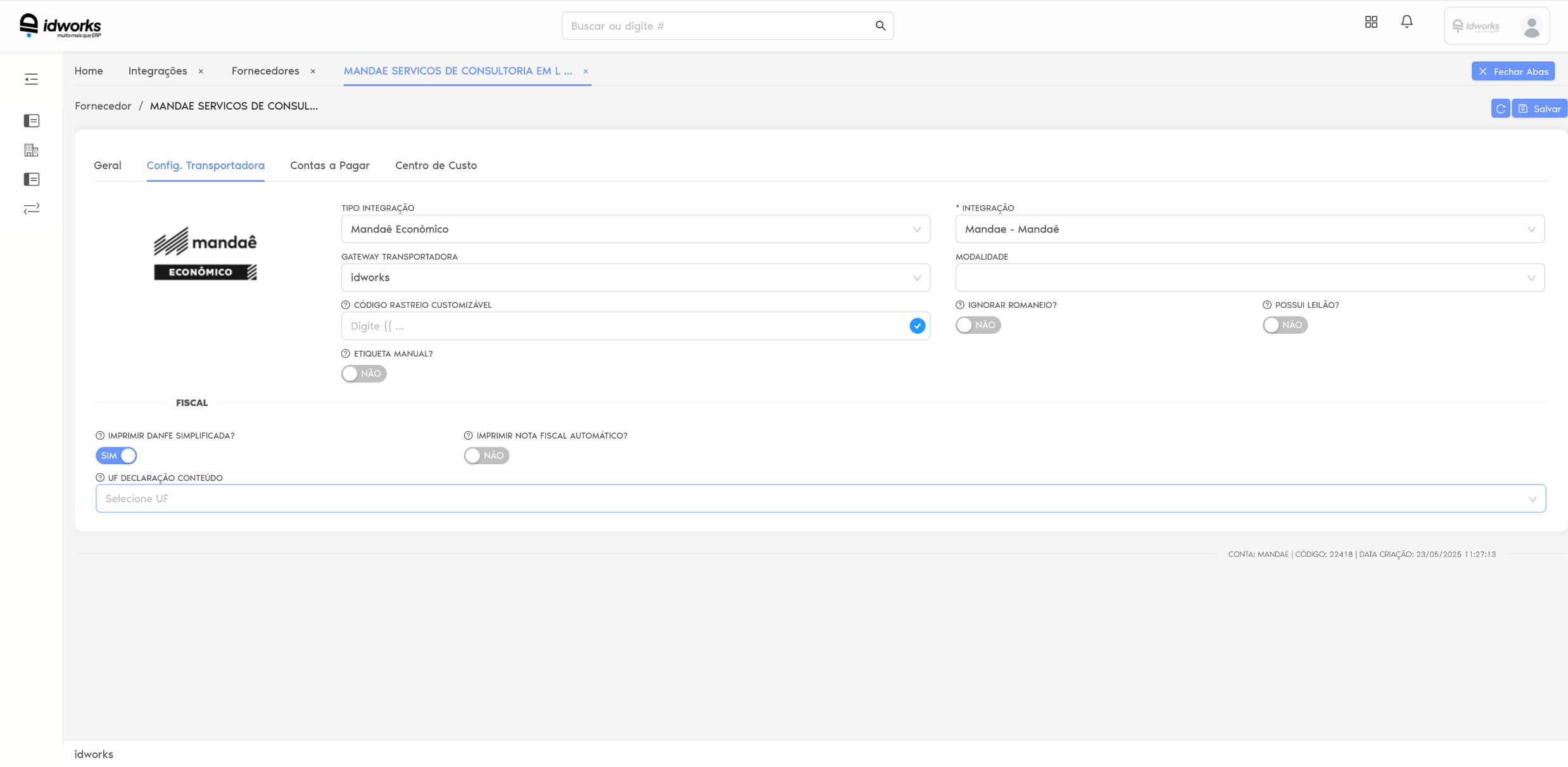This screenshot has height=767, width=1568.
Task: Click help icon next to Etiqueta Manual
Action: [346, 354]
